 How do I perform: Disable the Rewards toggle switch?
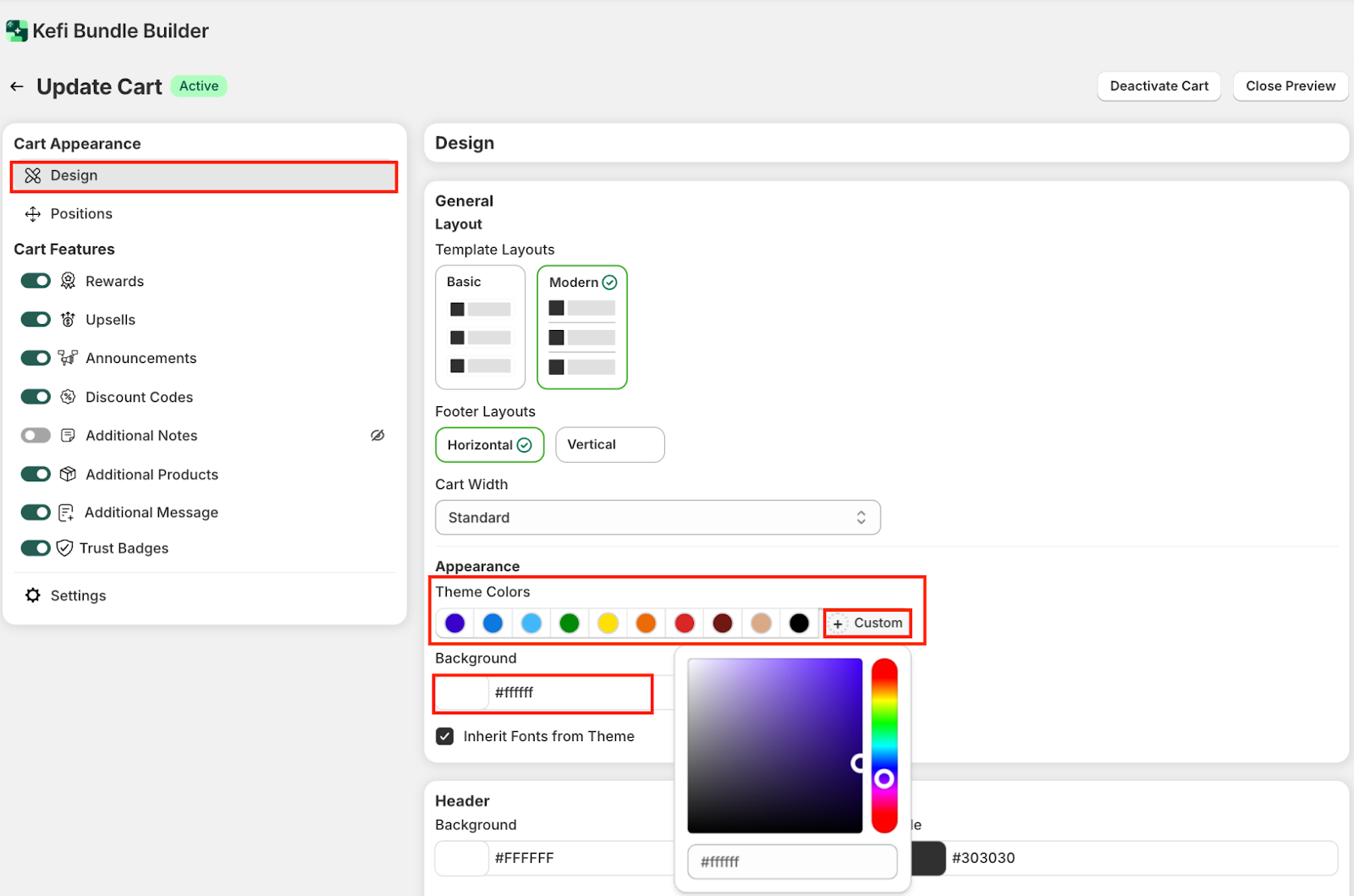36,281
